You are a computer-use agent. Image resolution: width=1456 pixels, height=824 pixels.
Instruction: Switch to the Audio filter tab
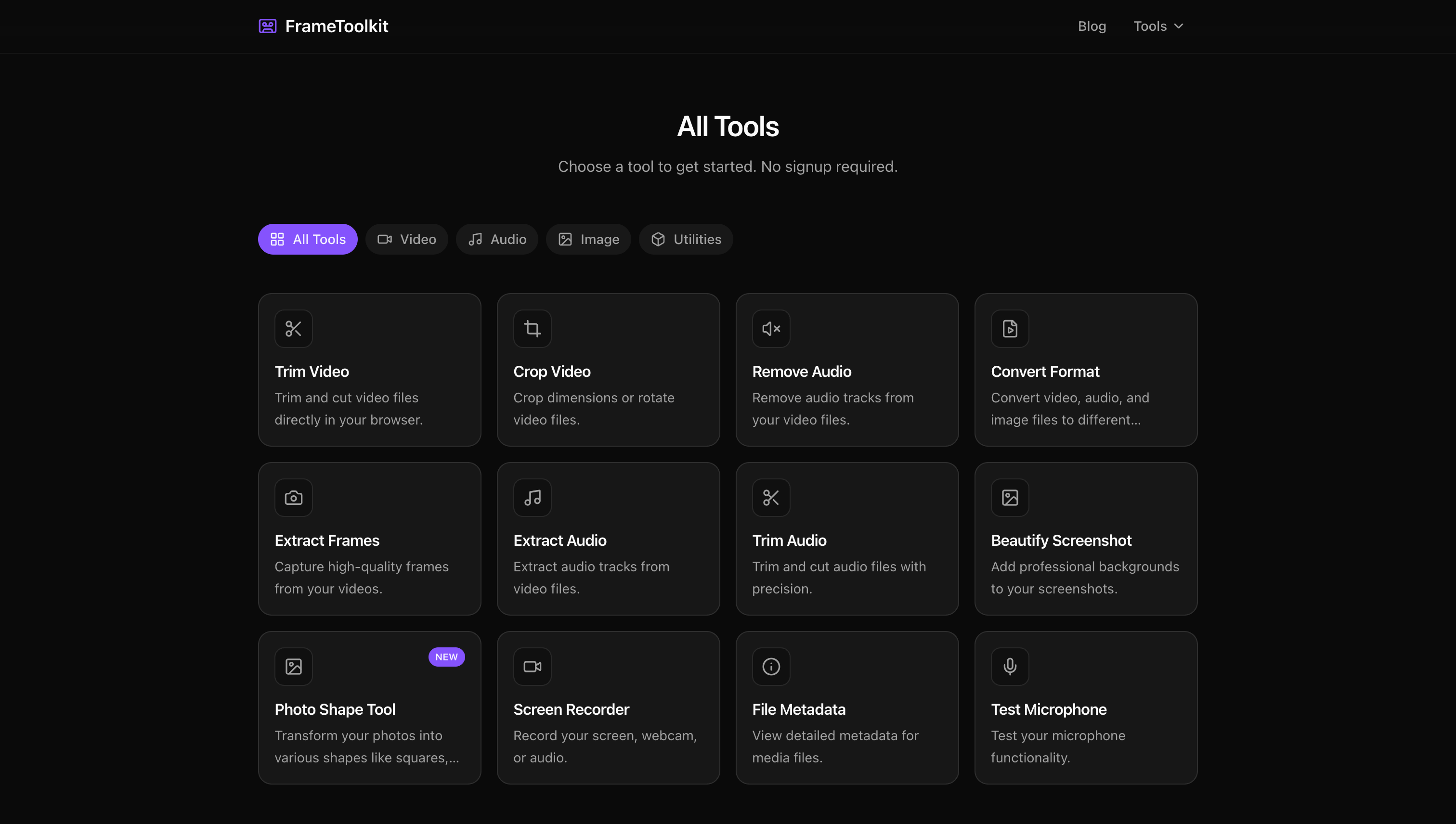click(496, 239)
